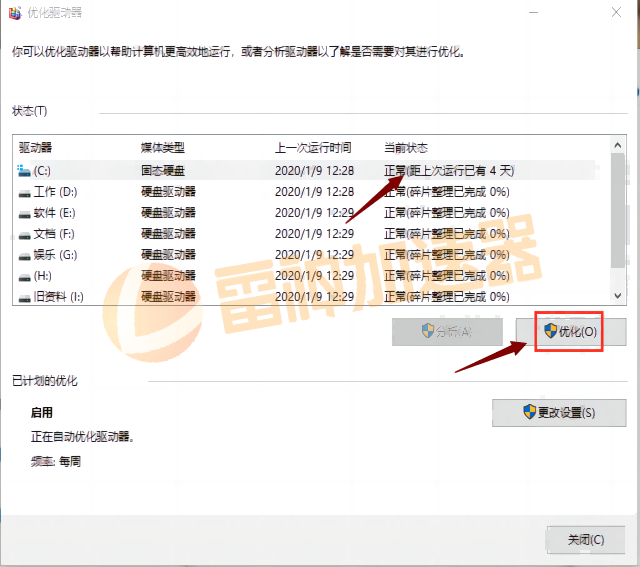Image resolution: width=640 pixels, height=567 pixels.
Task: Click the 娱乐 (G:) drive icon
Action: 25,255
